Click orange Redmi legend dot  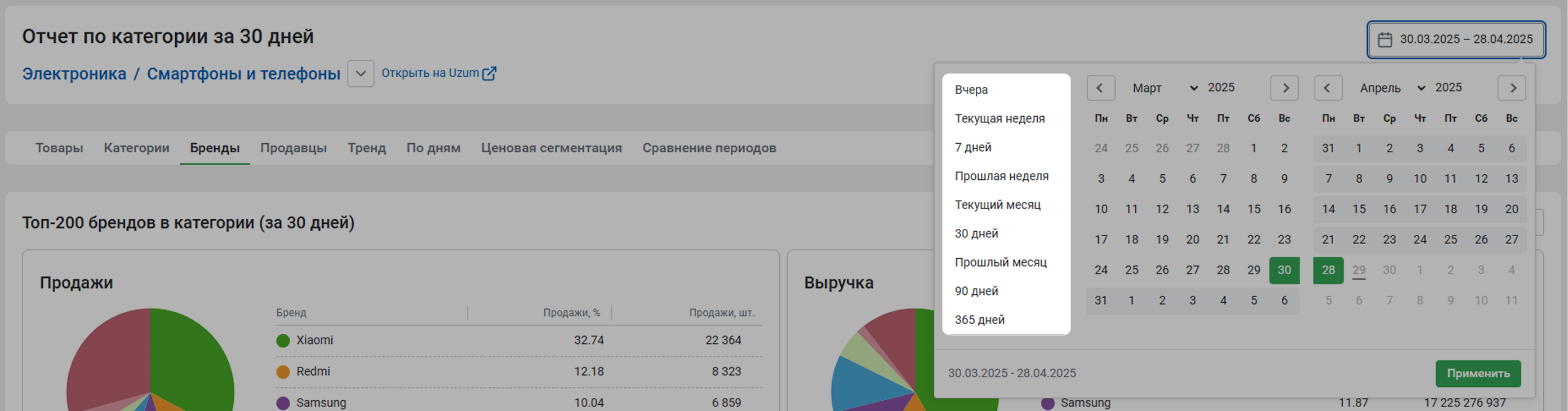pyautogui.click(x=283, y=372)
